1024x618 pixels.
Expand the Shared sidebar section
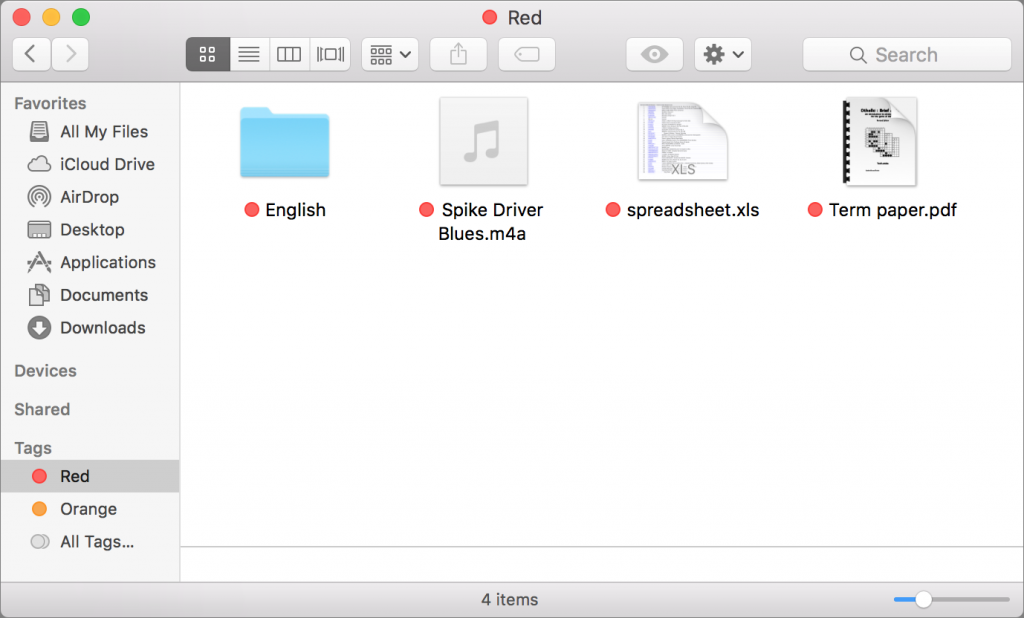coord(42,410)
